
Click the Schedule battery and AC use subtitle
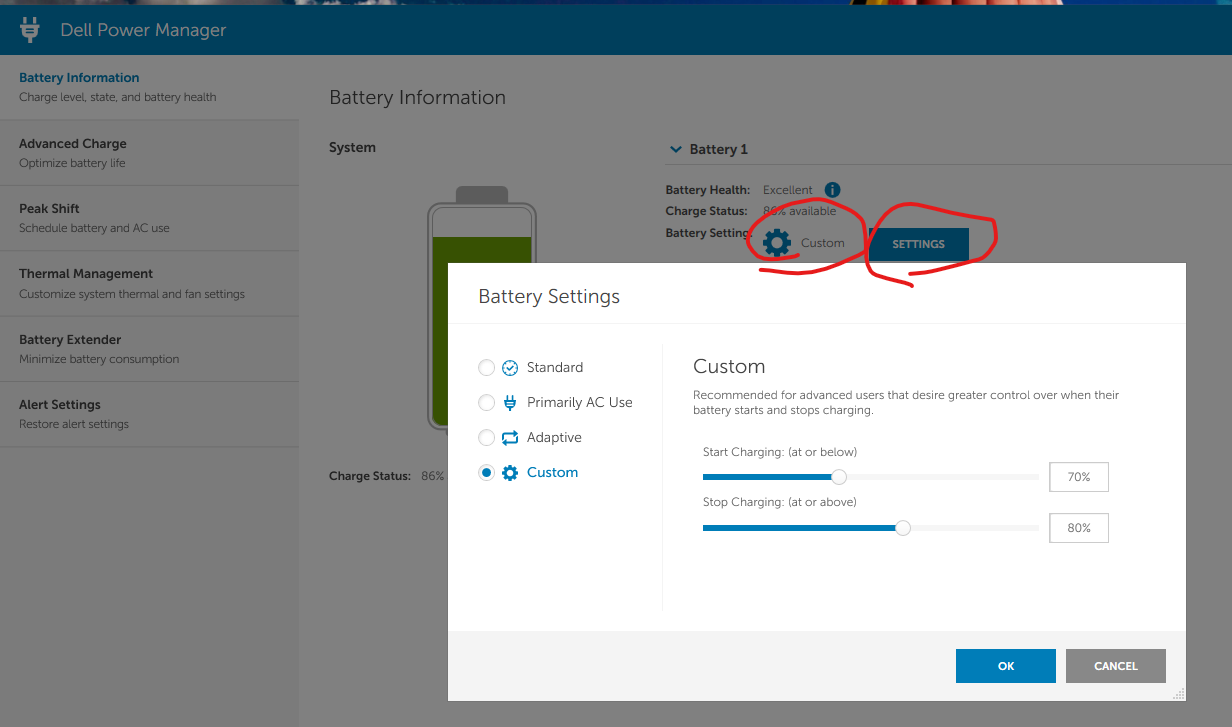point(94,228)
